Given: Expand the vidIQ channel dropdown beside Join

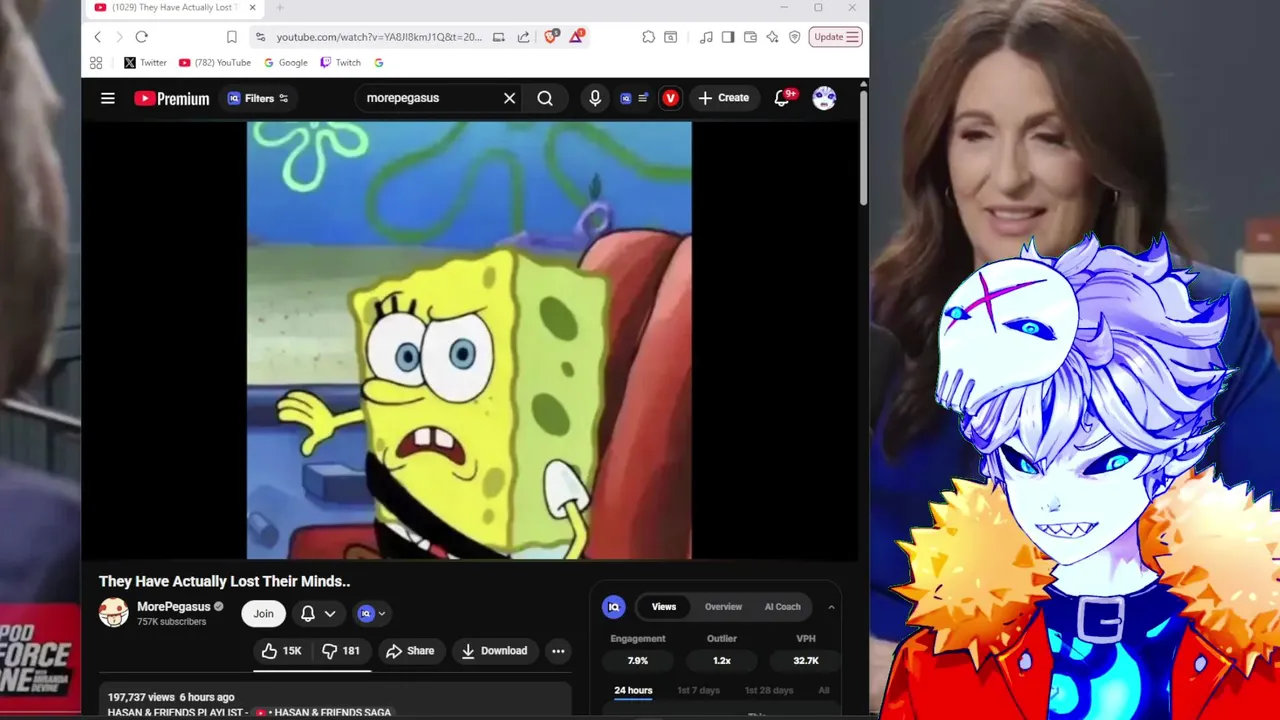Looking at the screenshot, I should [x=372, y=614].
